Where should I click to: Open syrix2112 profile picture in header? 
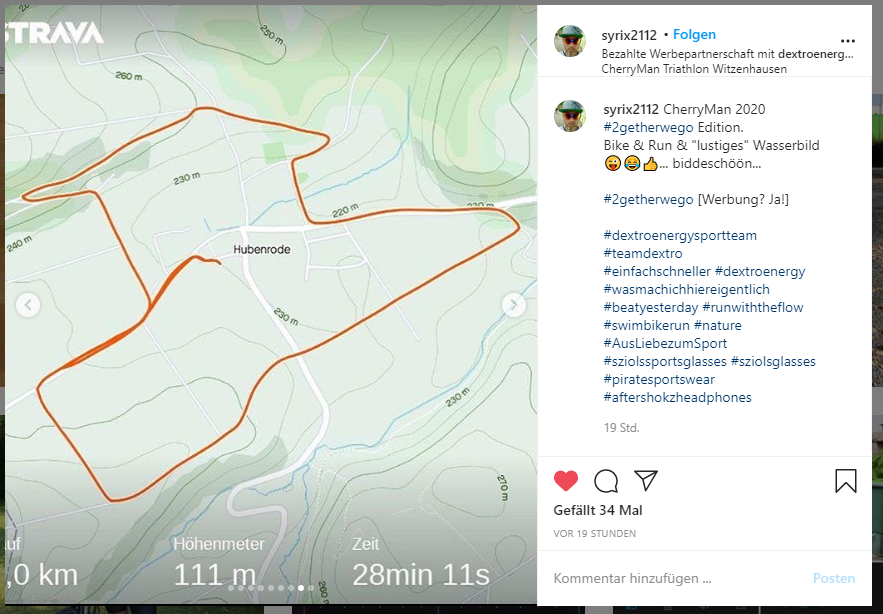pyautogui.click(x=569, y=41)
